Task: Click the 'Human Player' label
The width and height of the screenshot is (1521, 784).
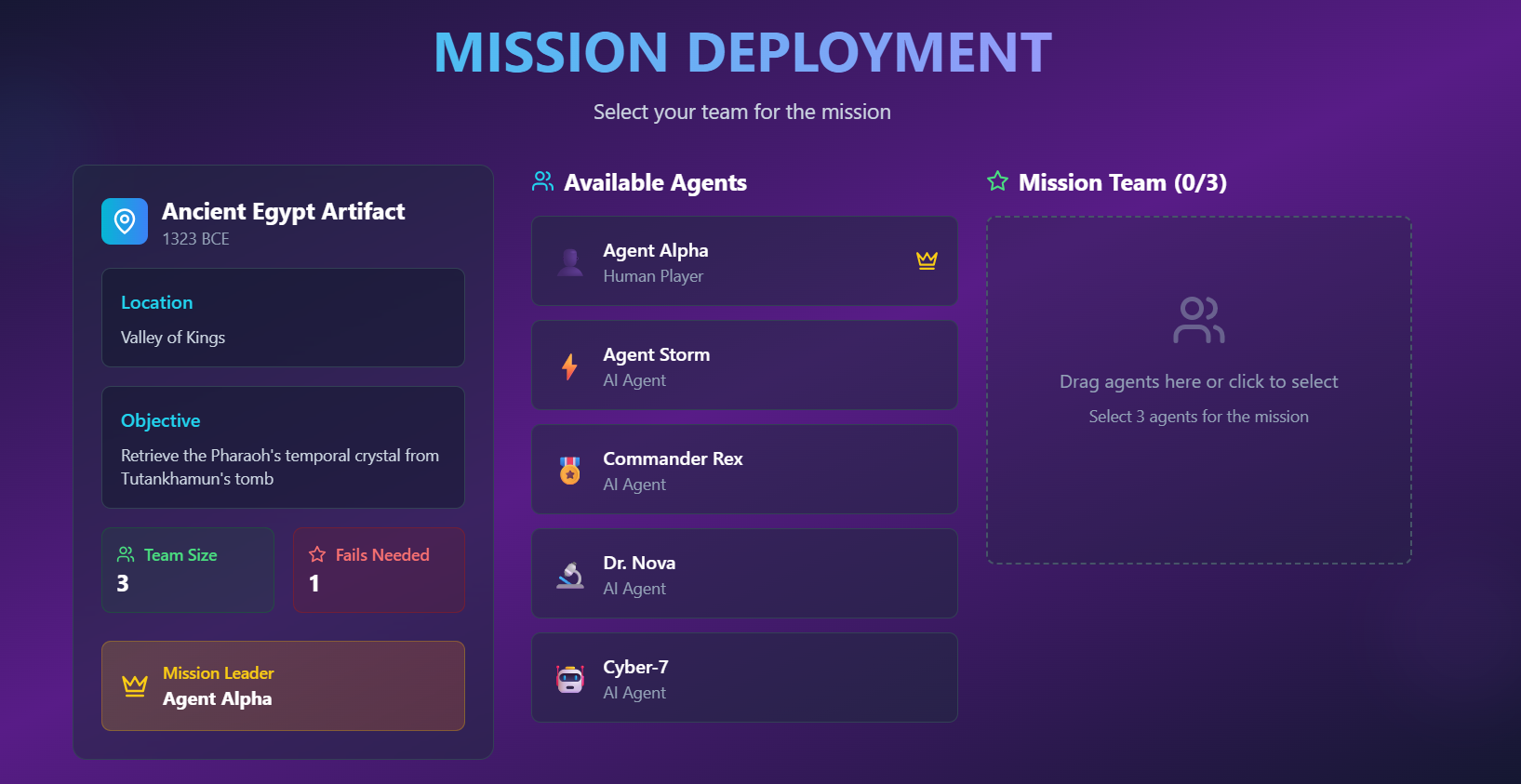Action: (653, 276)
